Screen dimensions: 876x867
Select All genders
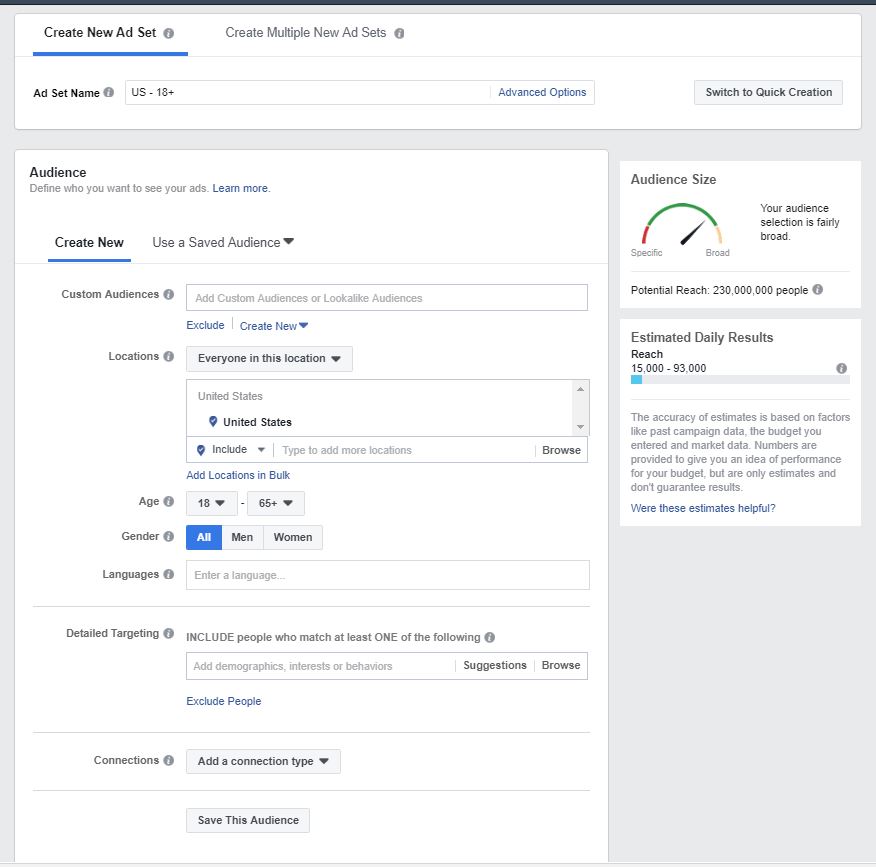pos(204,537)
